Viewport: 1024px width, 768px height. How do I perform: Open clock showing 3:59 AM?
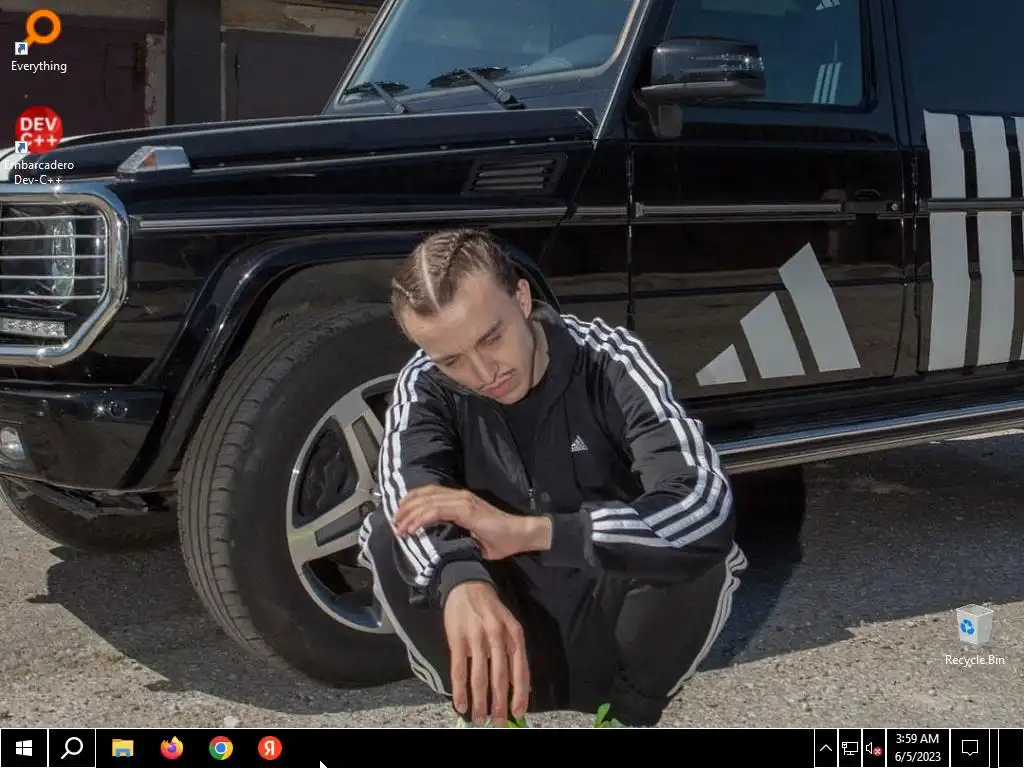click(918, 748)
